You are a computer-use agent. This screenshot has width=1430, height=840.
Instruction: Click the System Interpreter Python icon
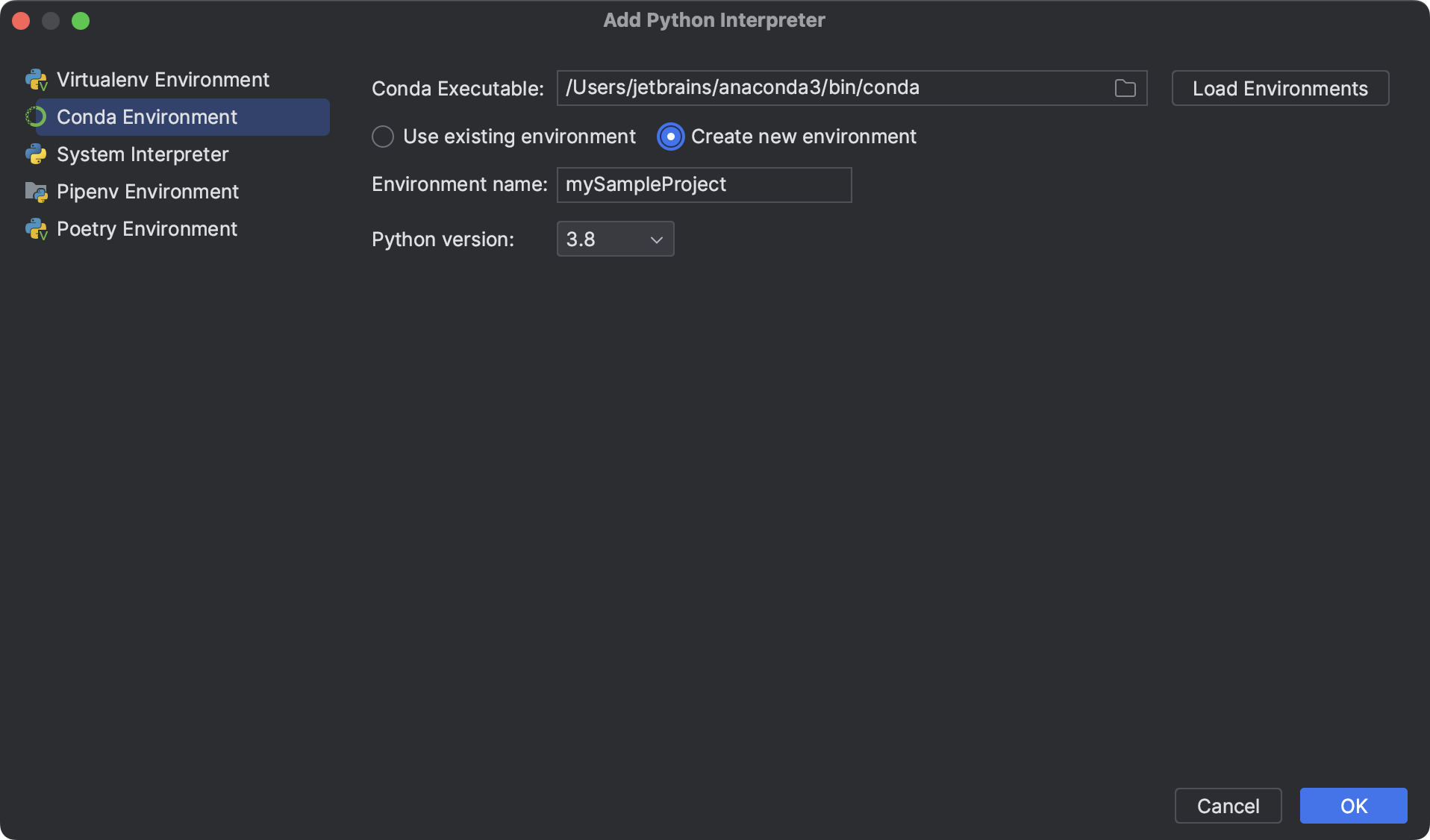pyautogui.click(x=36, y=154)
